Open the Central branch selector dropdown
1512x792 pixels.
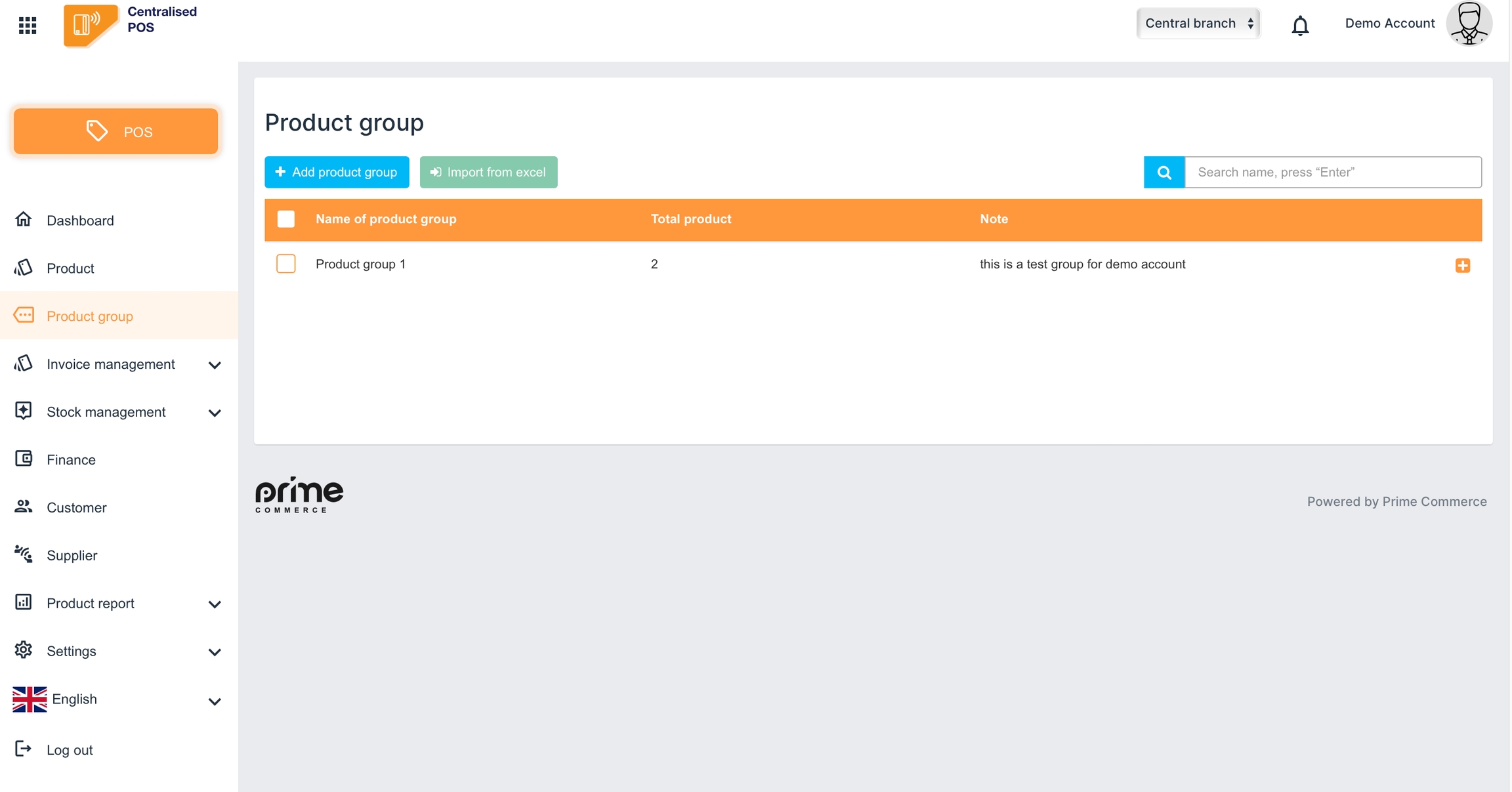pyautogui.click(x=1198, y=24)
